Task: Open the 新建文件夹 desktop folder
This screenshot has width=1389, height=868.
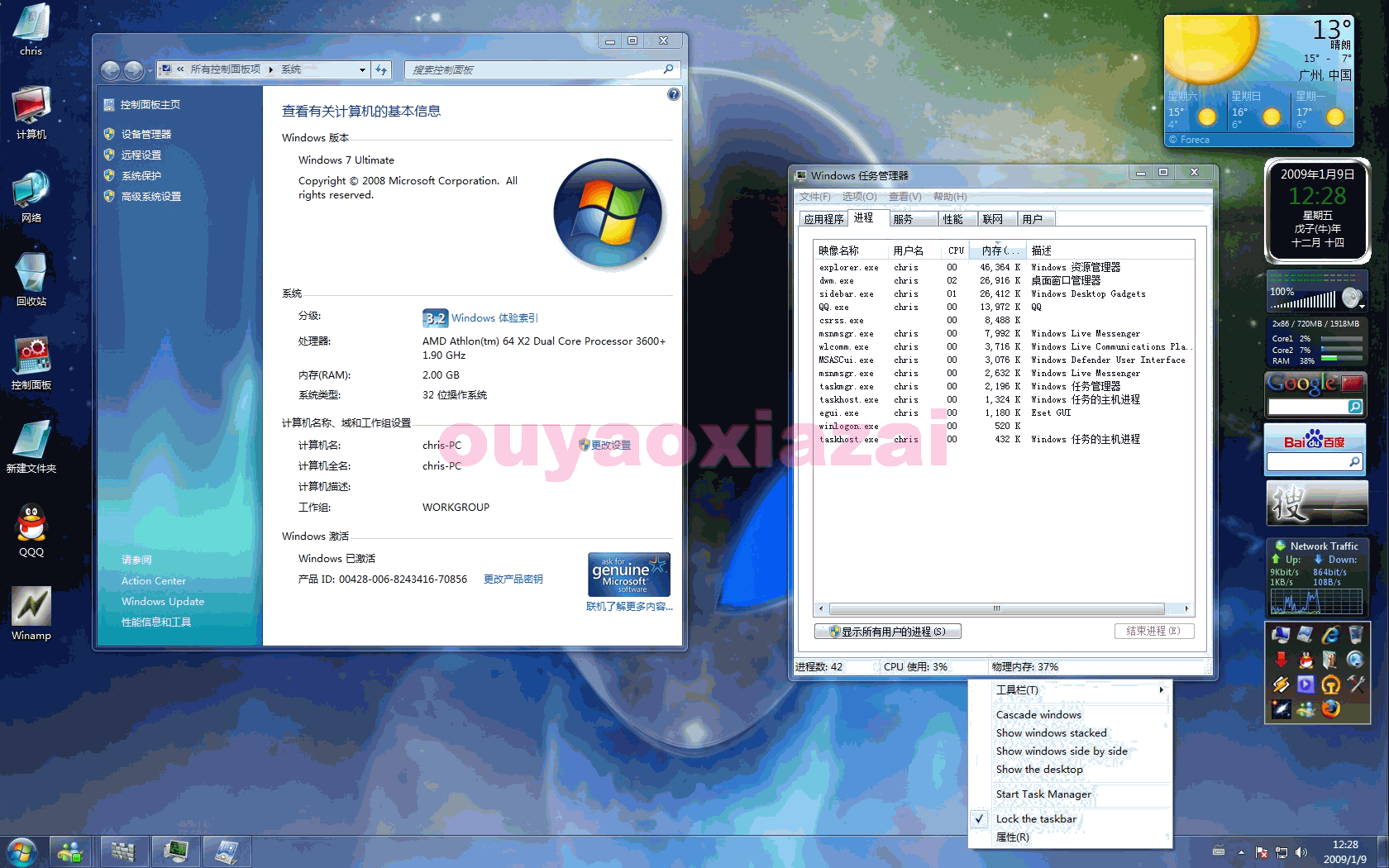Action: pos(31,447)
